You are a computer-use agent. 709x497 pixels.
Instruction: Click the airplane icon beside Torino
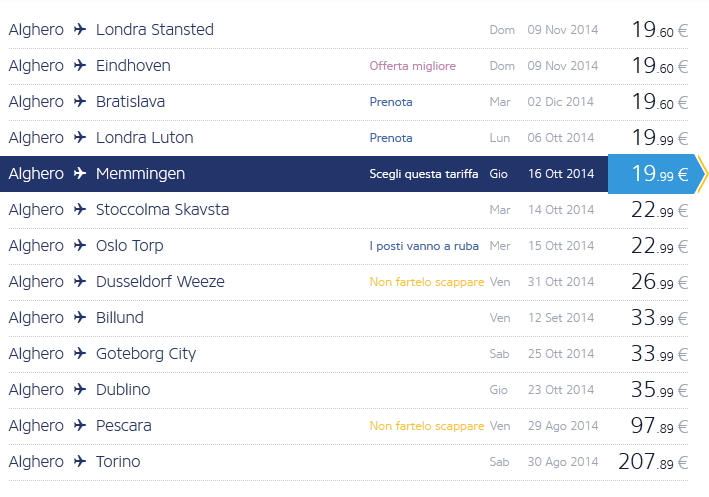(80, 462)
